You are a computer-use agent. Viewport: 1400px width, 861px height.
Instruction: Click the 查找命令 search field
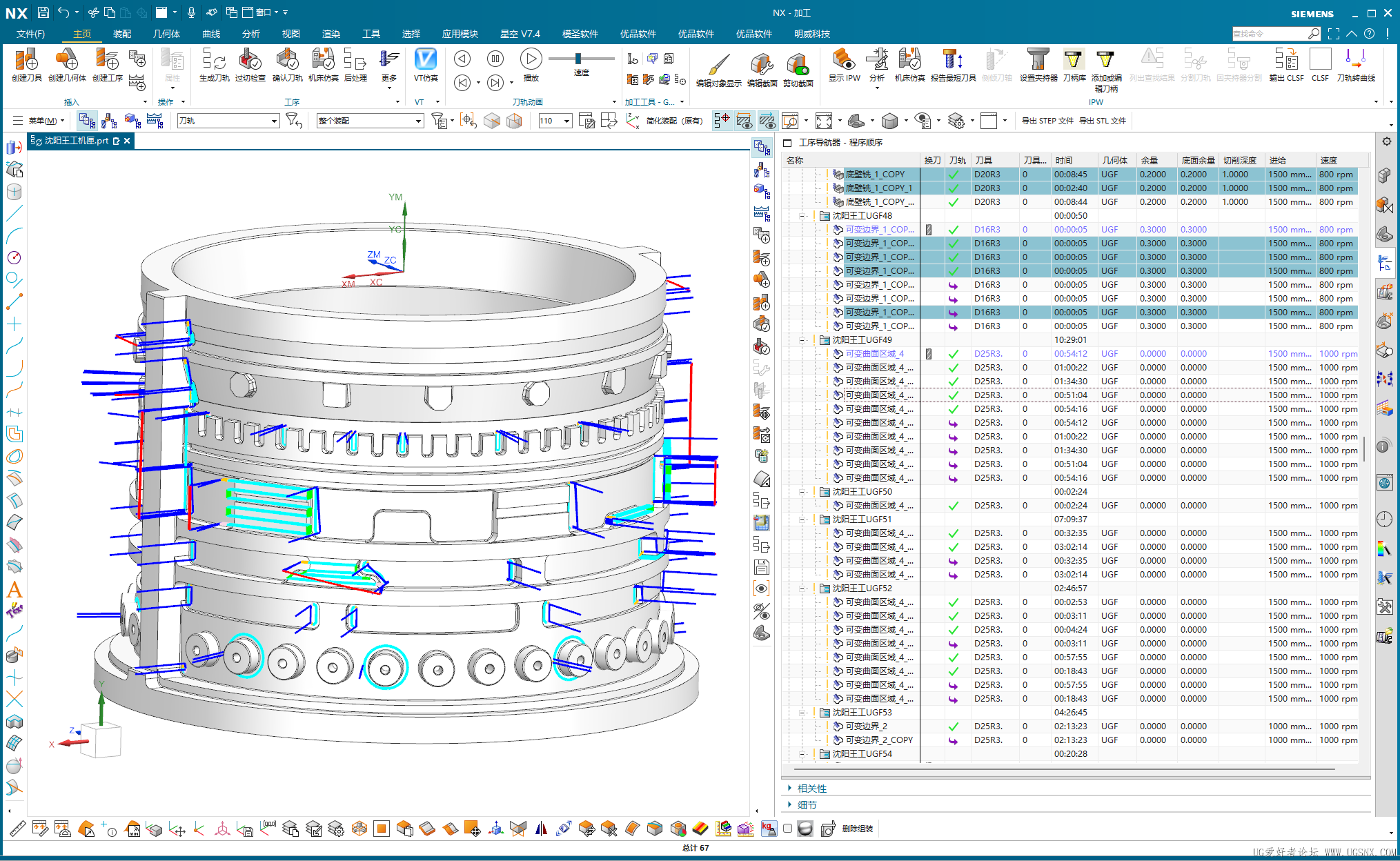click(1275, 34)
